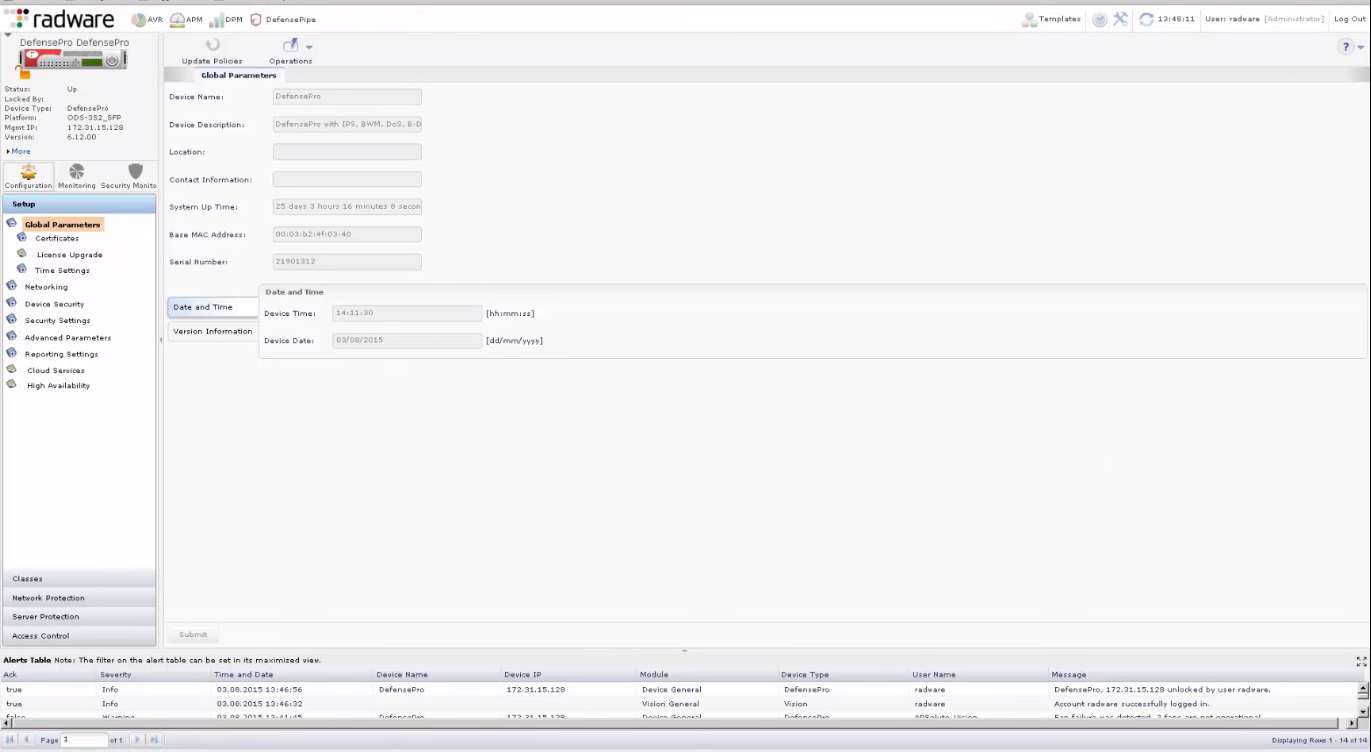The image size is (1371, 752).
Task: Go to next page of alerts
Action: click(x=138, y=740)
